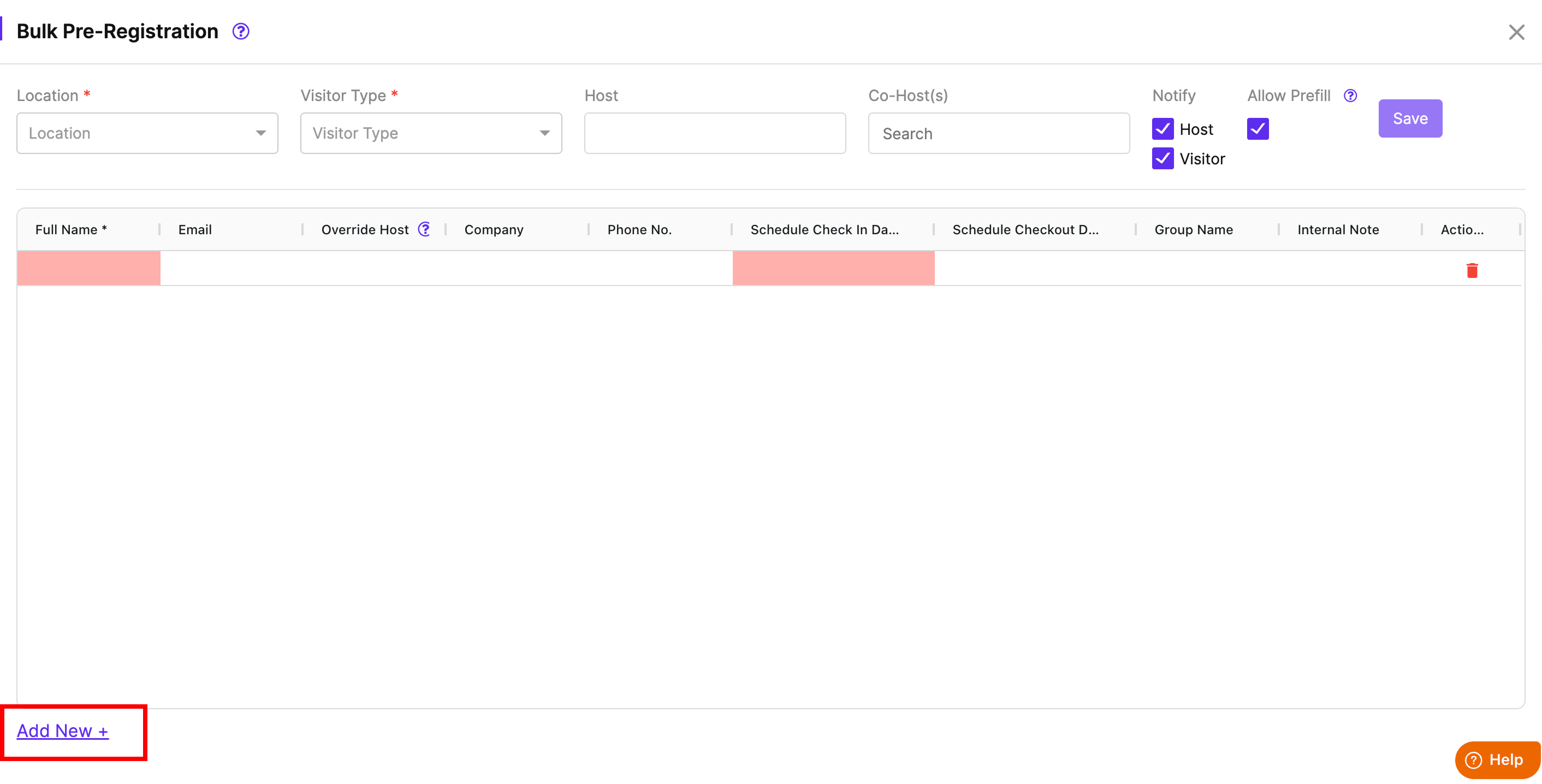This screenshot has height=784, width=1542.
Task: Click the Group Name column header
Action: (1193, 230)
